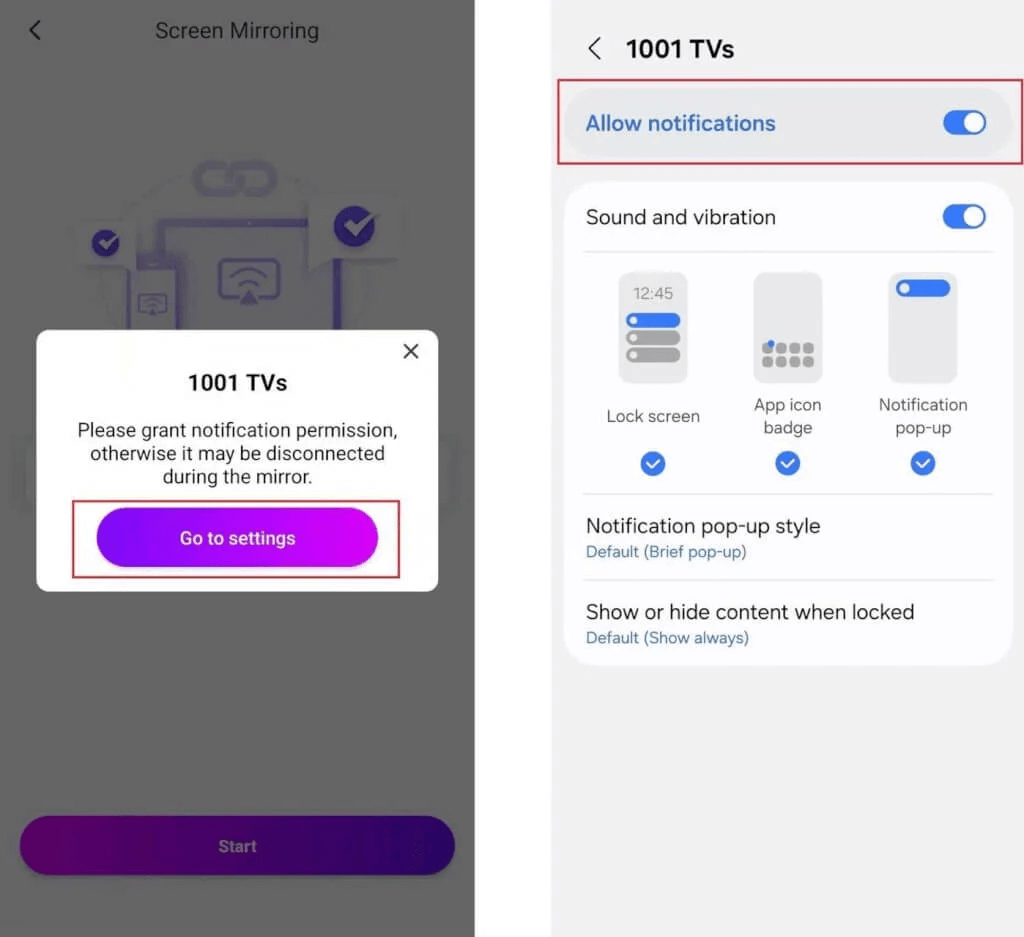Tap the Allow notifications label

pyautogui.click(x=680, y=123)
